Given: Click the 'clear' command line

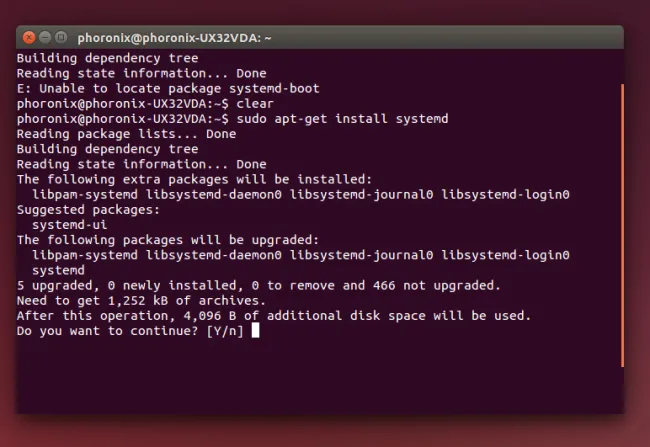Looking at the screenshot, I should (145, 104).
